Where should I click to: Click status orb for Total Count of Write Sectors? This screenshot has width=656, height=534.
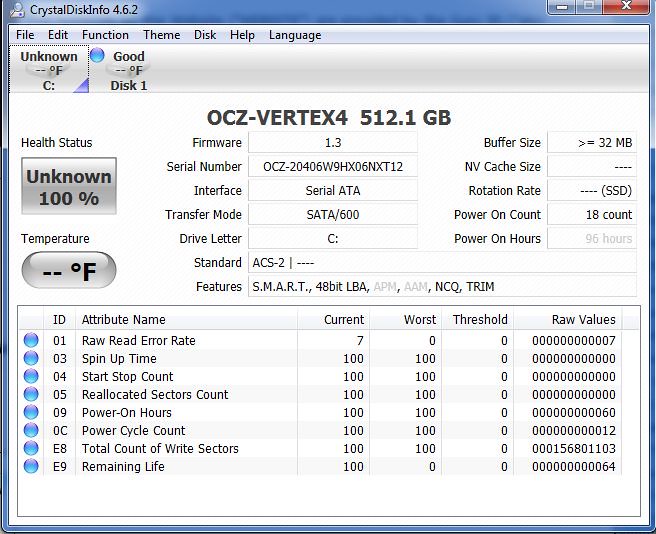click(31, 448)
